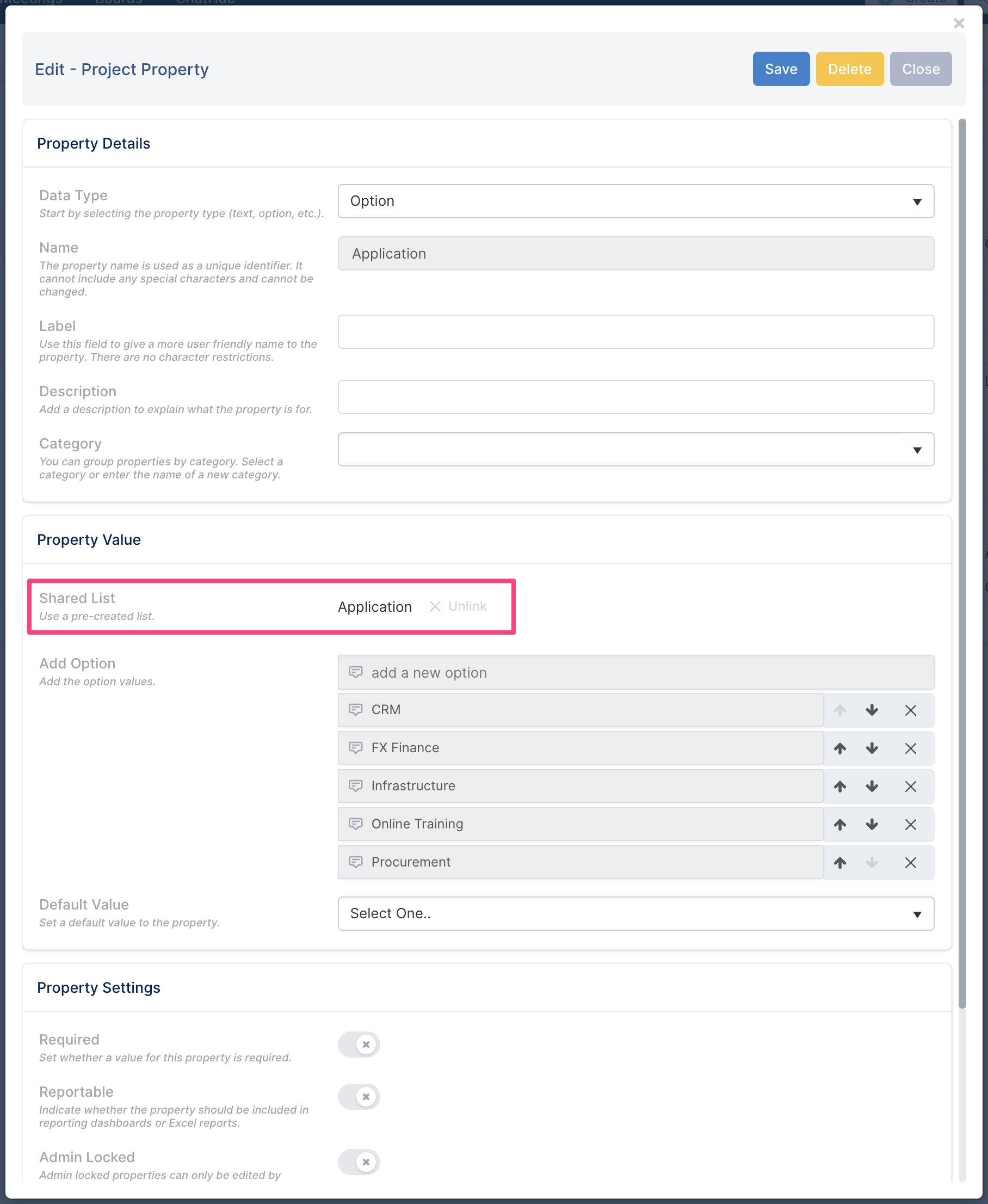The height and width of the screenshot is (1204, 988).
Task: Click the Shared List Application value
Action: pyautogui.click(x=374, y=607)
